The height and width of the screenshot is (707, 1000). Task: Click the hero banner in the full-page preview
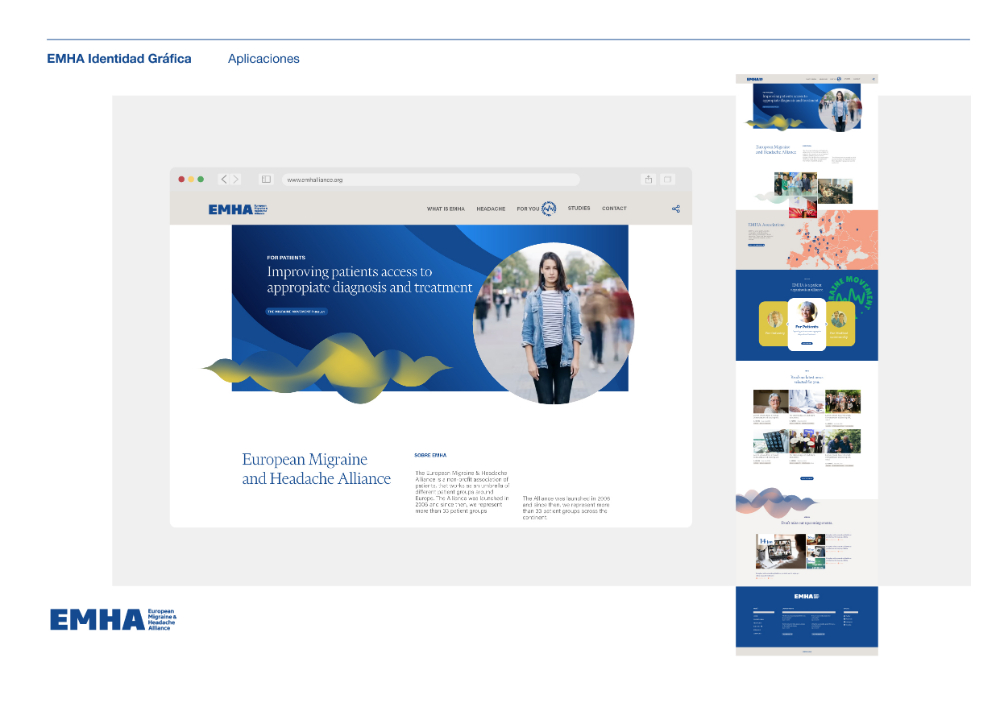807,107
